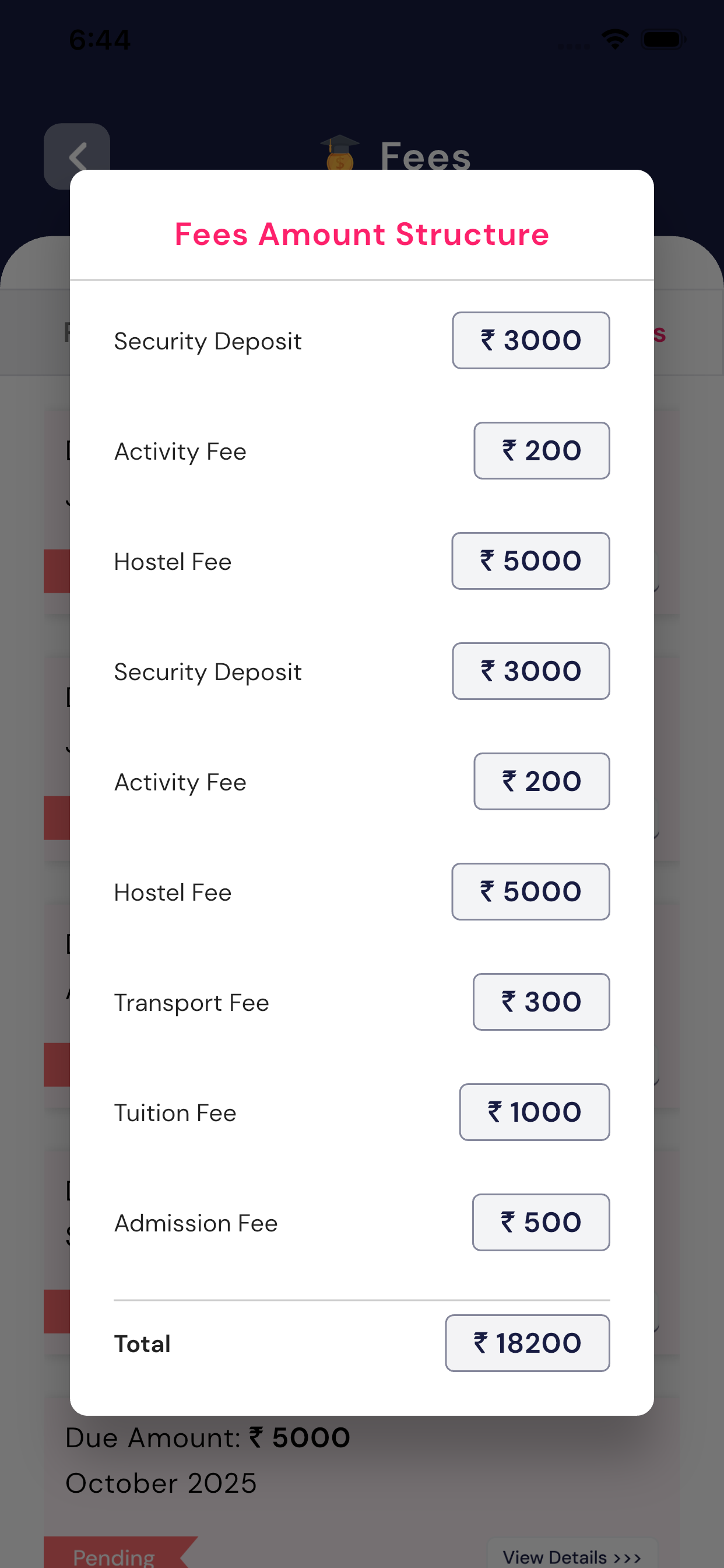Tap the 6:44 status bar clock
Image resolution: width=724 pixels, height=1568 pixels.
click(x=100, y=40)
